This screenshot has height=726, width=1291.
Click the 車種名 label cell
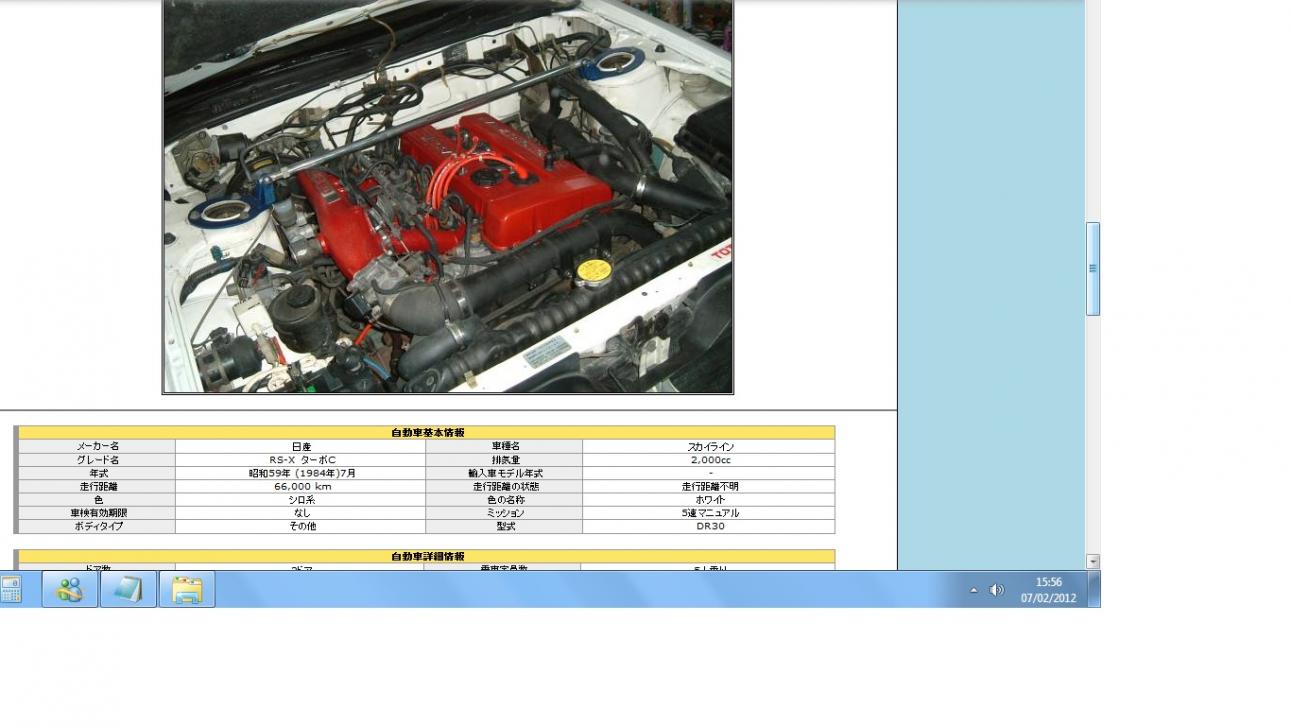tap(504, 446)
